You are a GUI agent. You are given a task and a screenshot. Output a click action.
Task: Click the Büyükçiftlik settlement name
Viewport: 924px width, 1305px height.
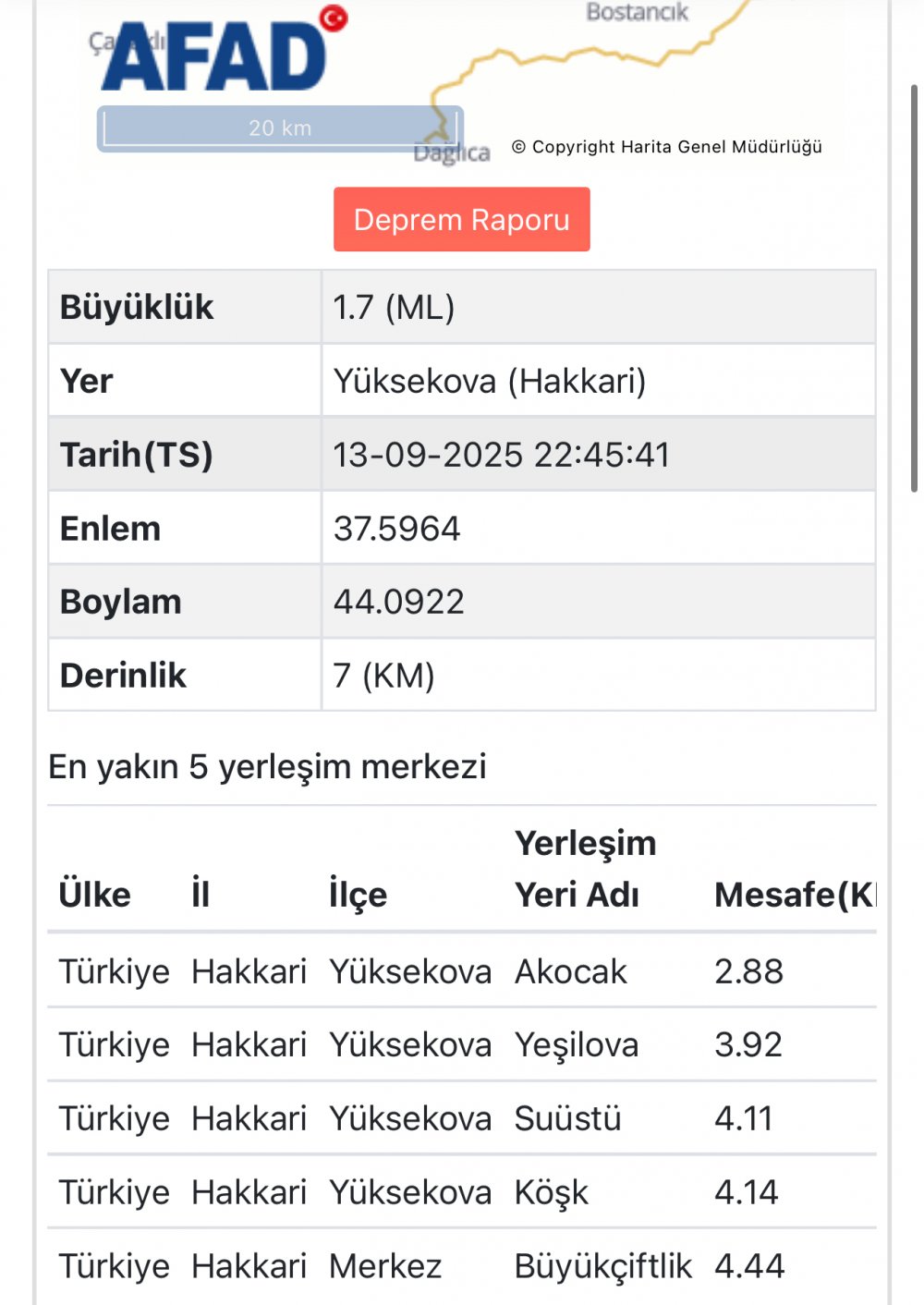[602, 1266]
